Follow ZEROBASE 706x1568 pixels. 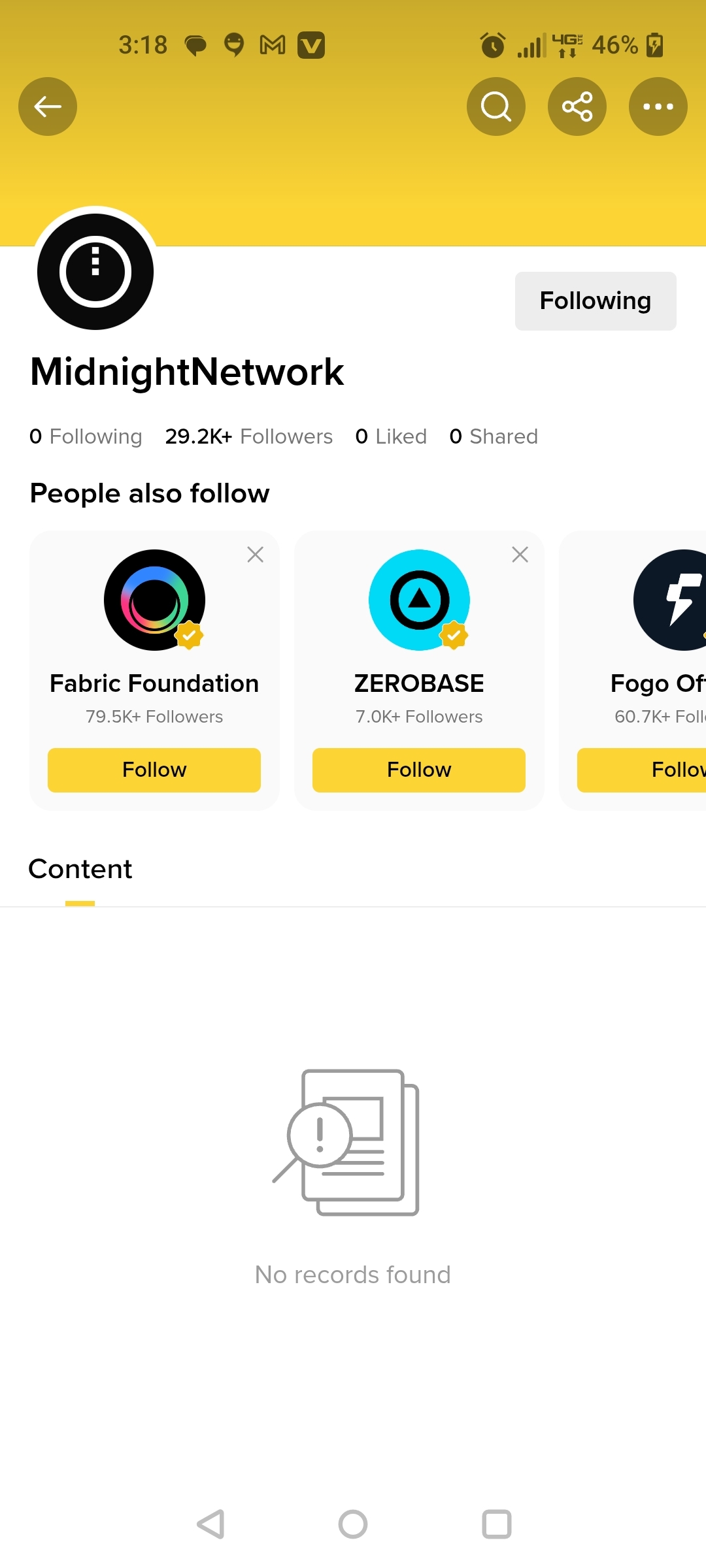click(x=419, y=770)
